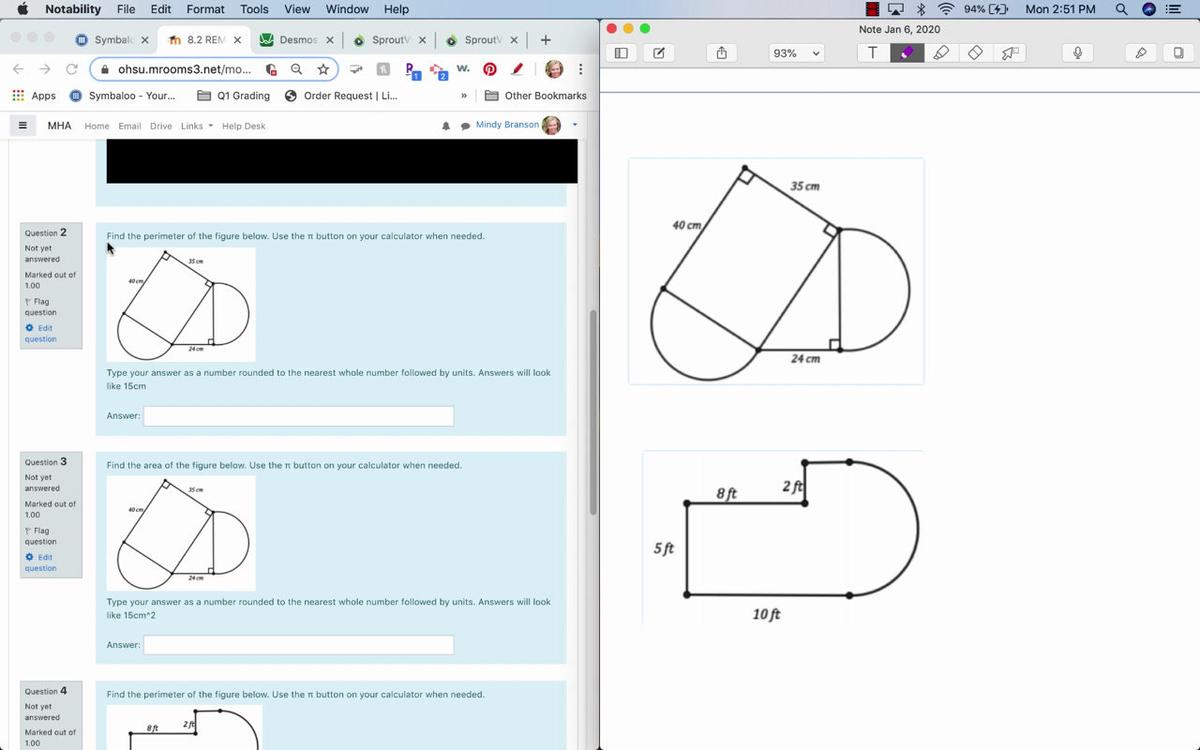Screen dimensions: 1200x750
Task: Open the 93% zoom dropdown
Action: [795, 53]
